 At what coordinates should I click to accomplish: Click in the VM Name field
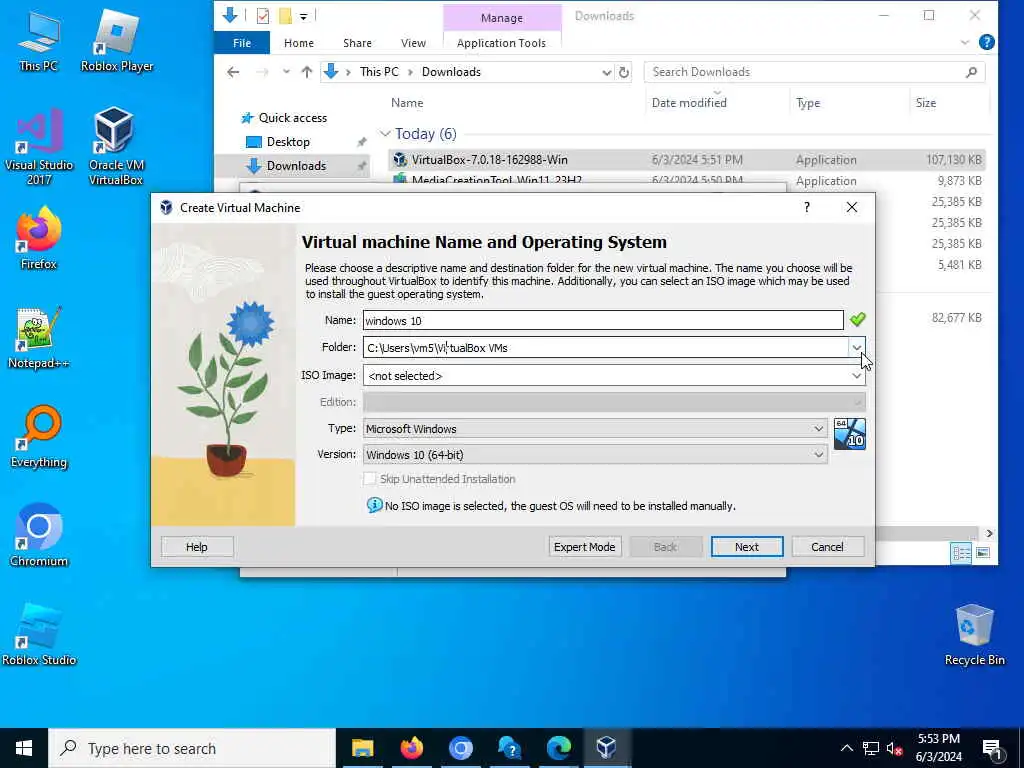[603, 320]
